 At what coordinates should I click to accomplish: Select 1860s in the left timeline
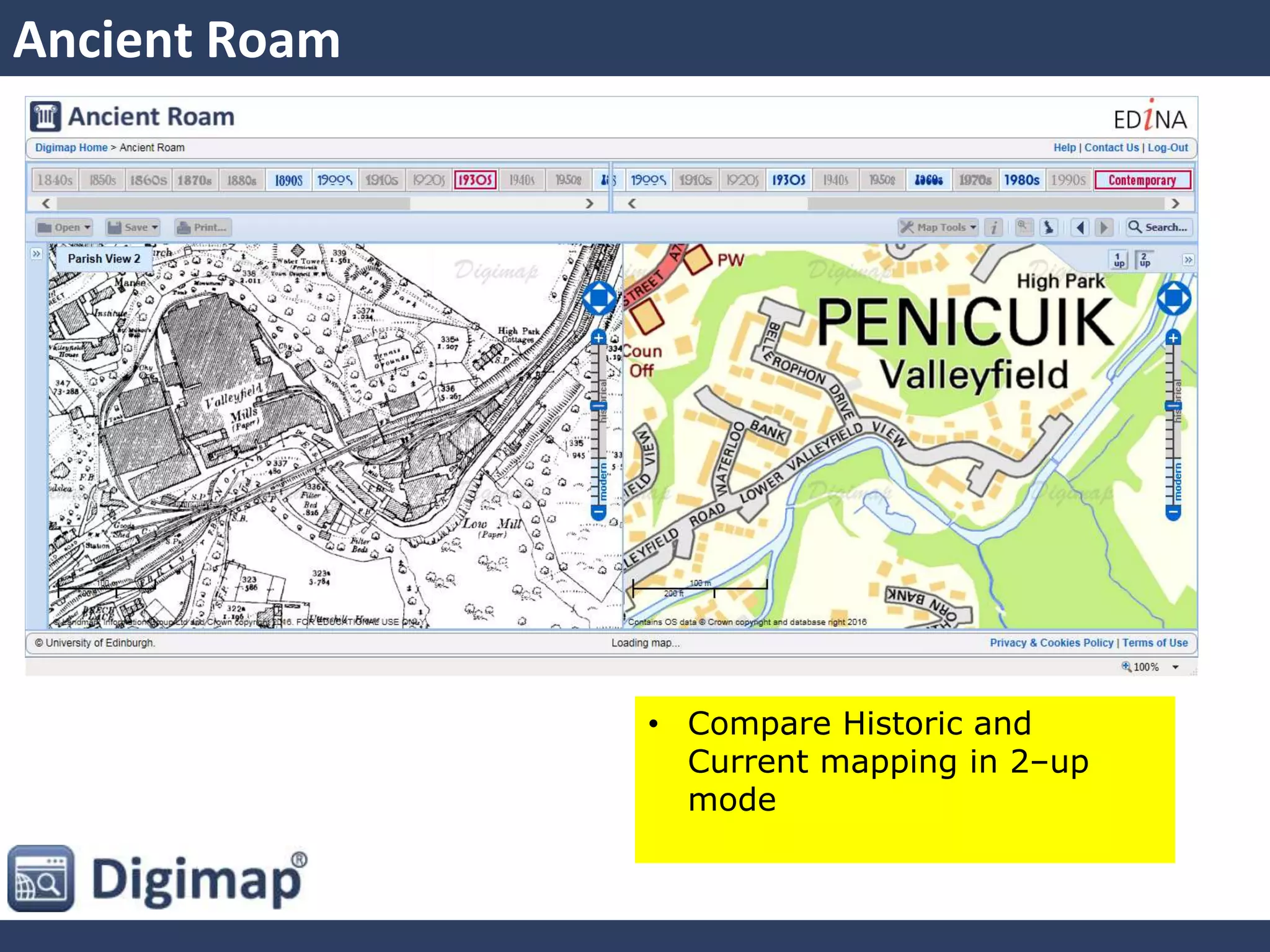(148, 180)
